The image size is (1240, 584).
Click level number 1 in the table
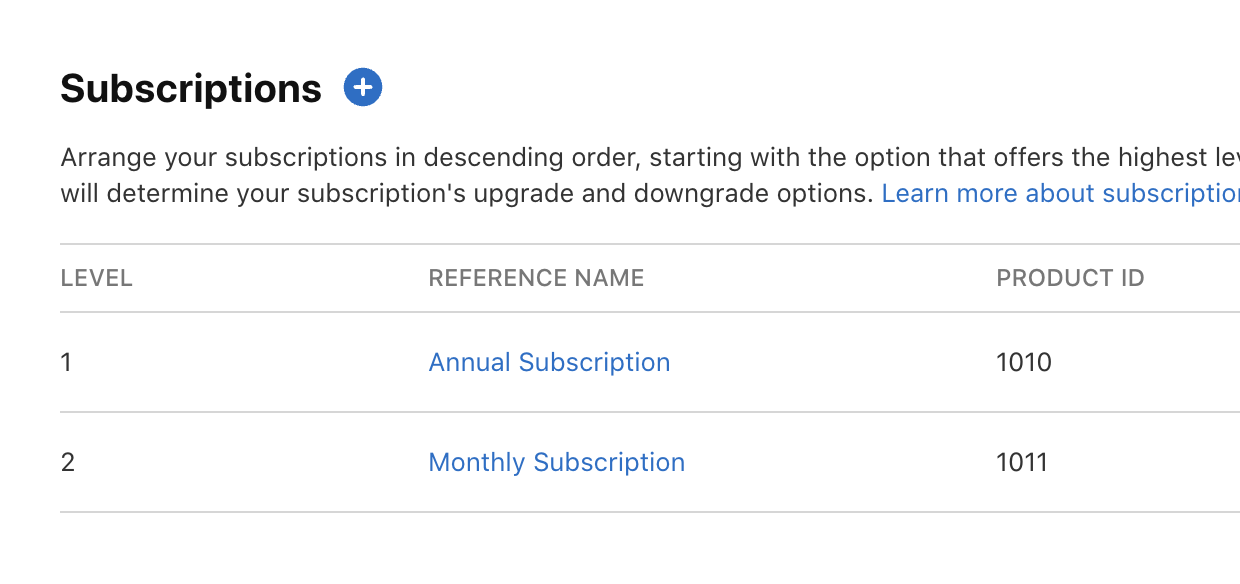pos(66,362)
